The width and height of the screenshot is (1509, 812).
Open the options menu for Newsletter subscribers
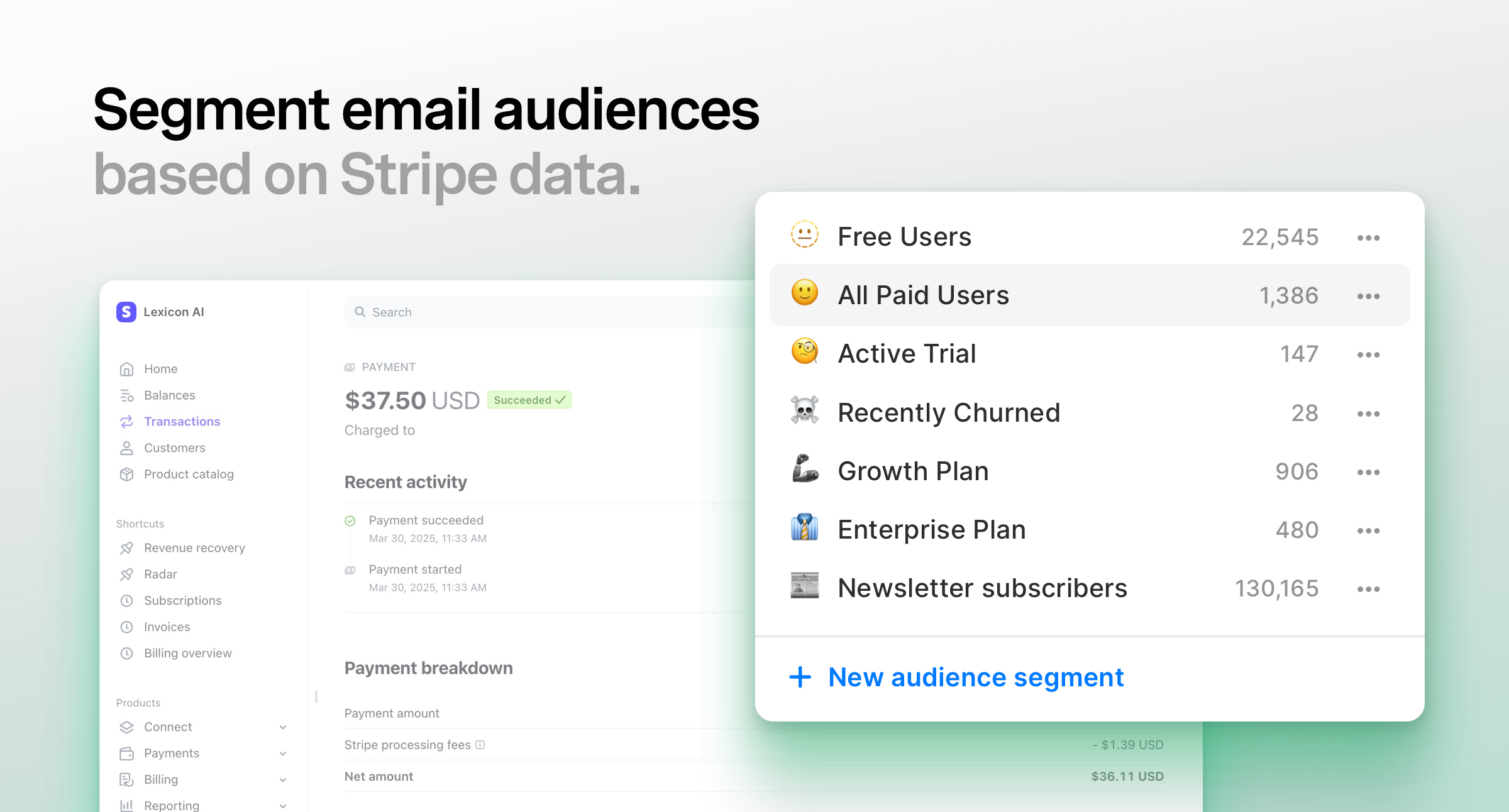[1368, 588]
